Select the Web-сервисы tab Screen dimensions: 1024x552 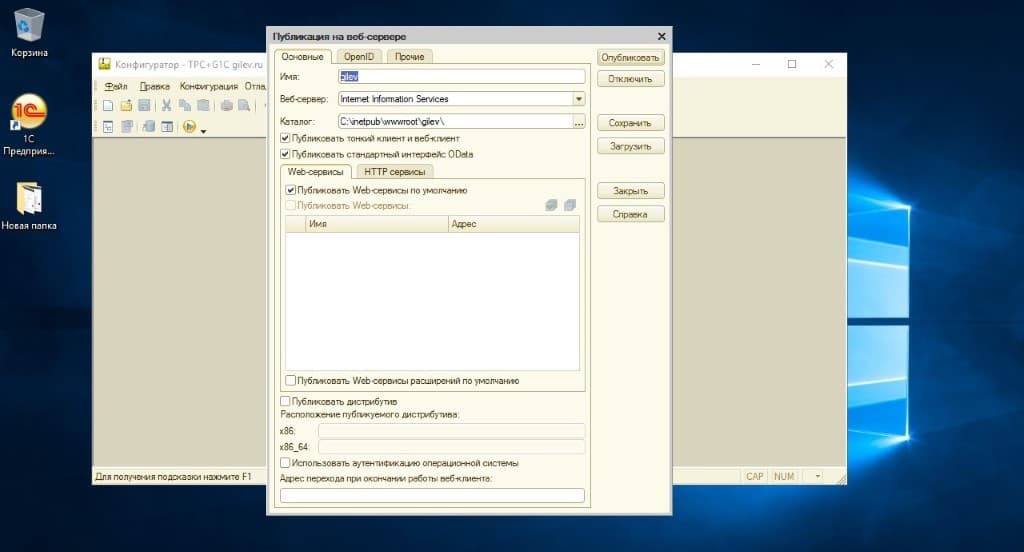point(315,172)
